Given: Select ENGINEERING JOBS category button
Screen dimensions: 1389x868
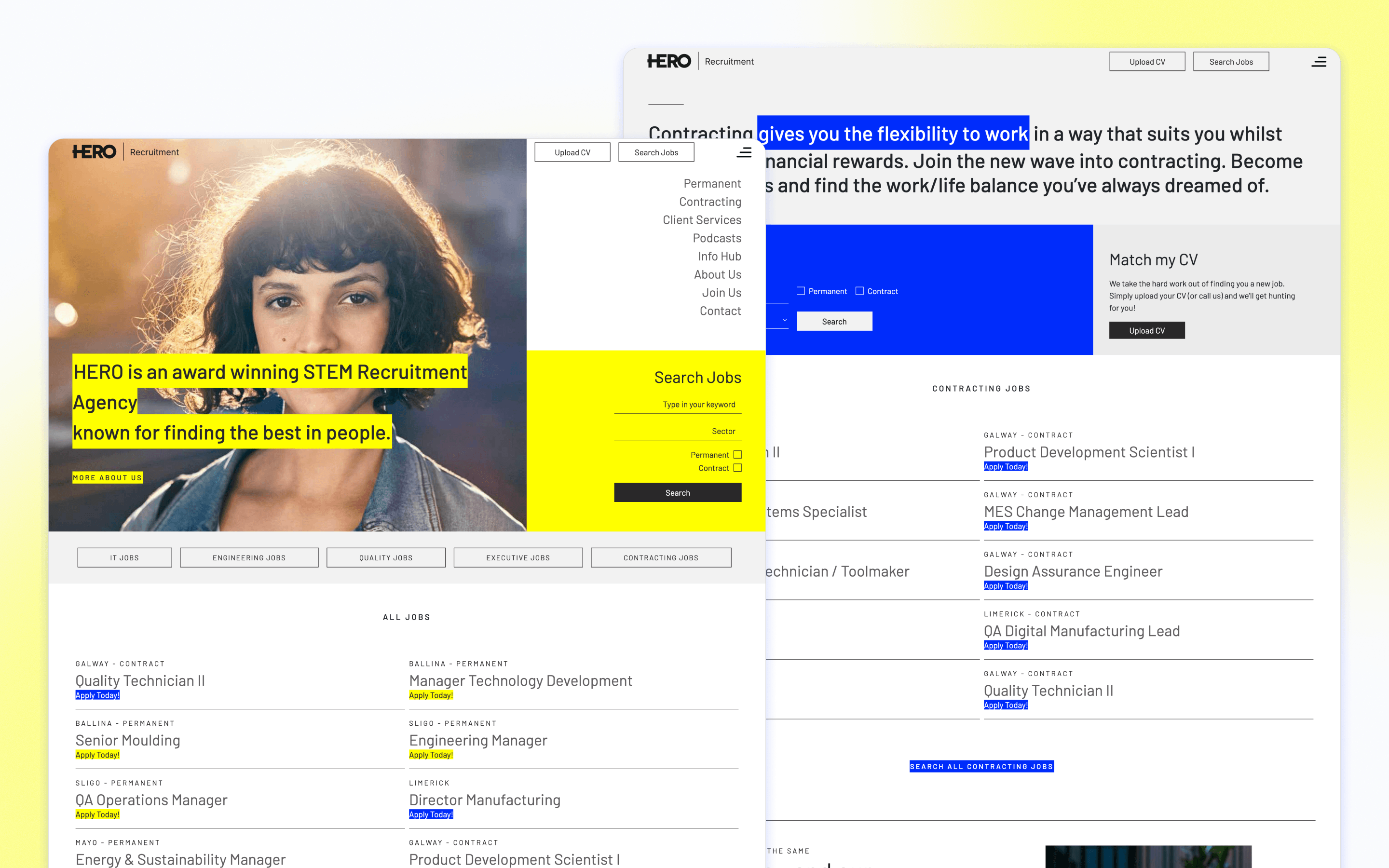Looking at the screenshot, I should click(249, 557).
